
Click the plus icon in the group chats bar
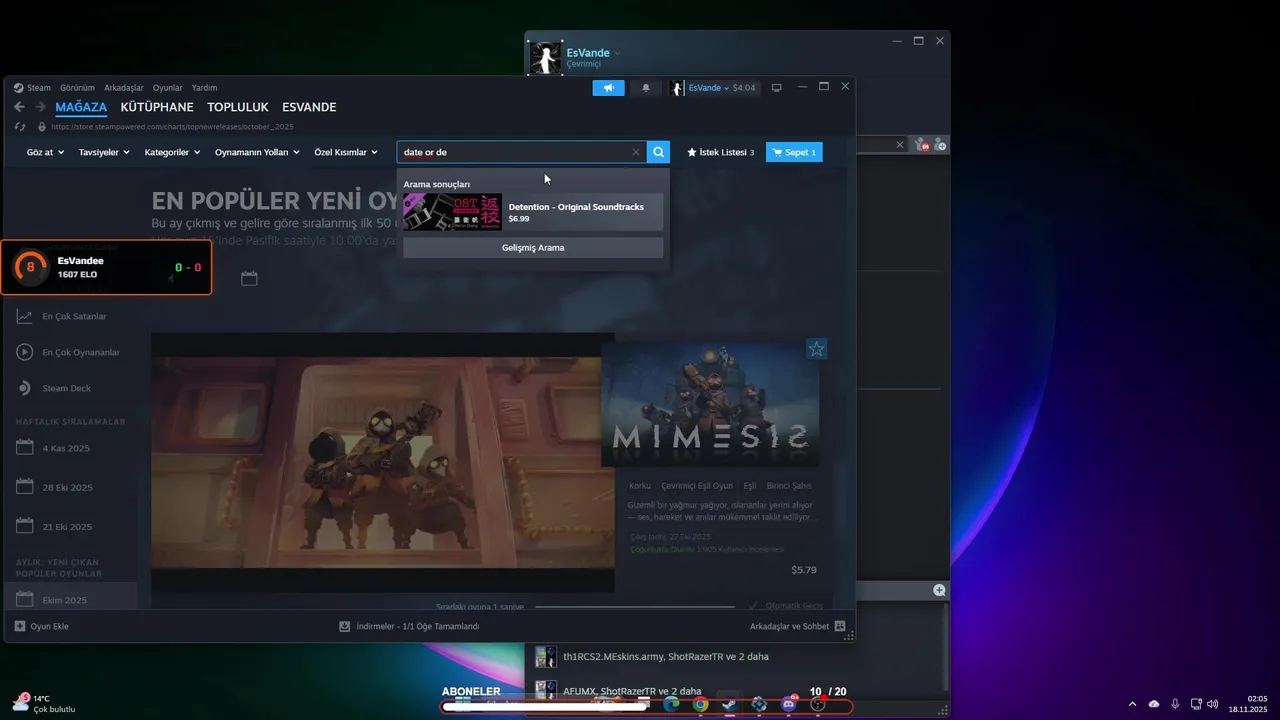tap(939, 590)
